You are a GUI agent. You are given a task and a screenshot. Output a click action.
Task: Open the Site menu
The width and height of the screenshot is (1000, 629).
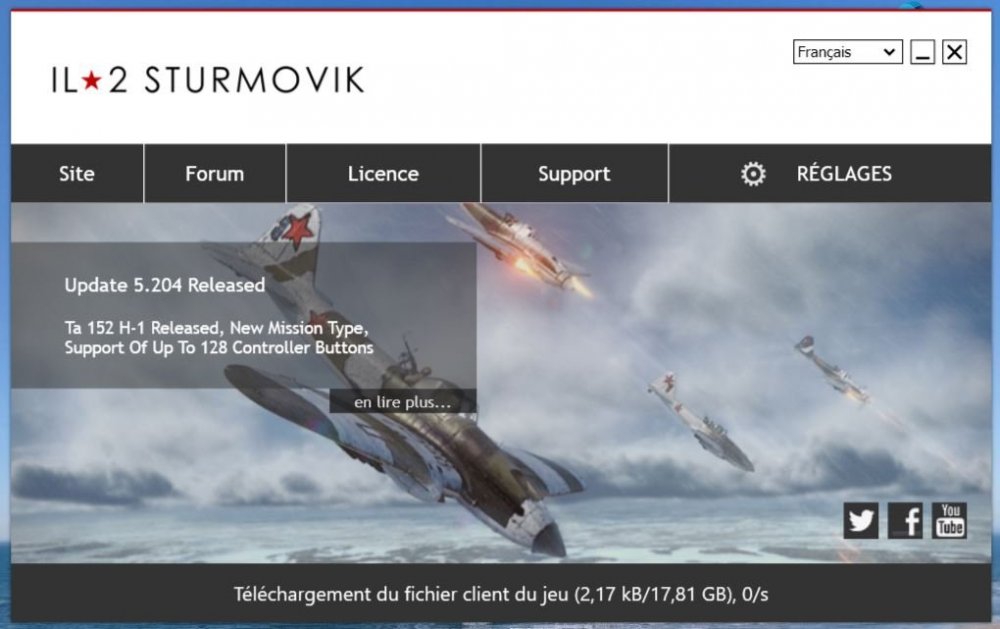pos(77,173)
